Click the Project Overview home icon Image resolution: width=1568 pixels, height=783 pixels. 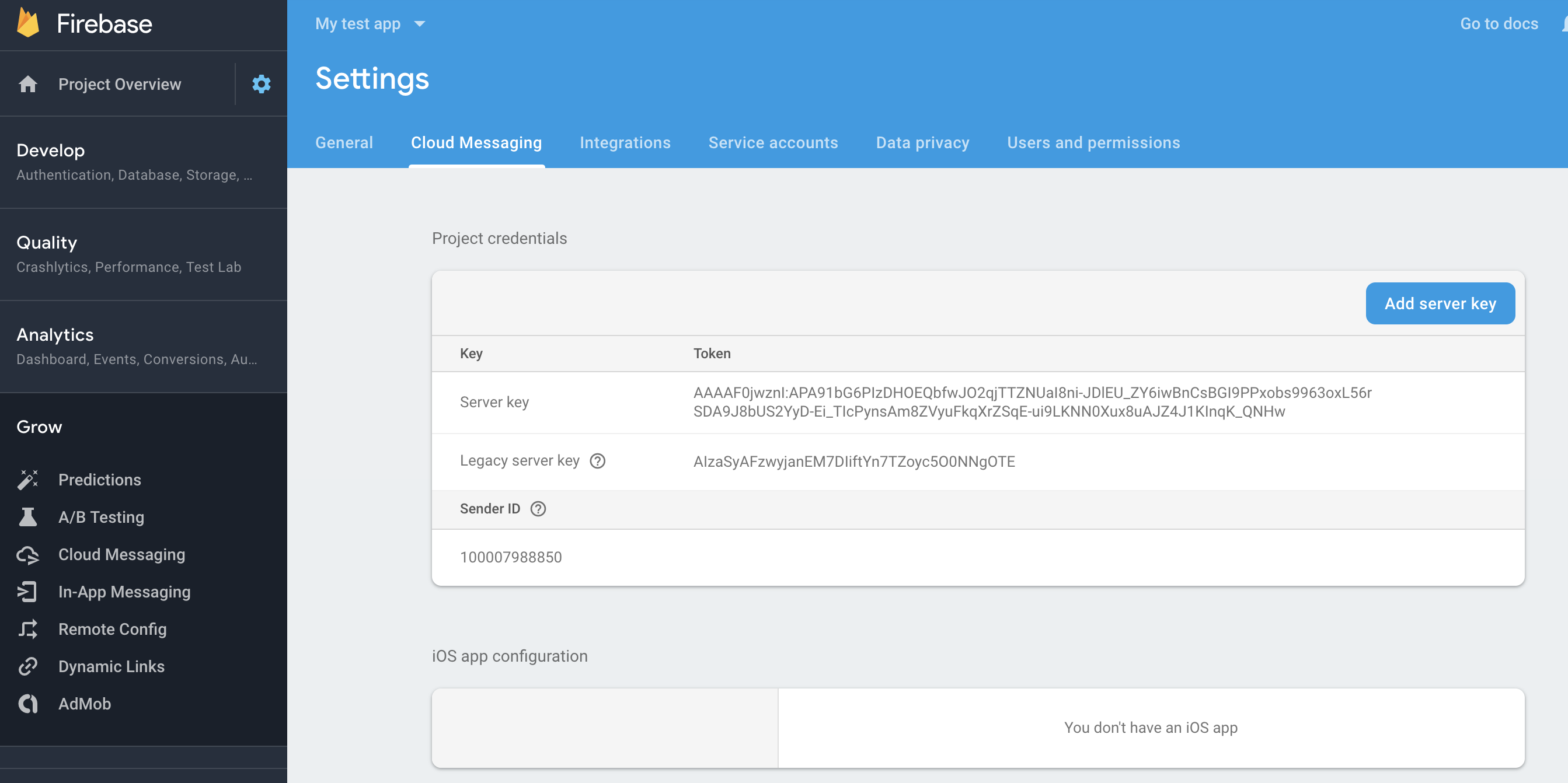(28, 84)
